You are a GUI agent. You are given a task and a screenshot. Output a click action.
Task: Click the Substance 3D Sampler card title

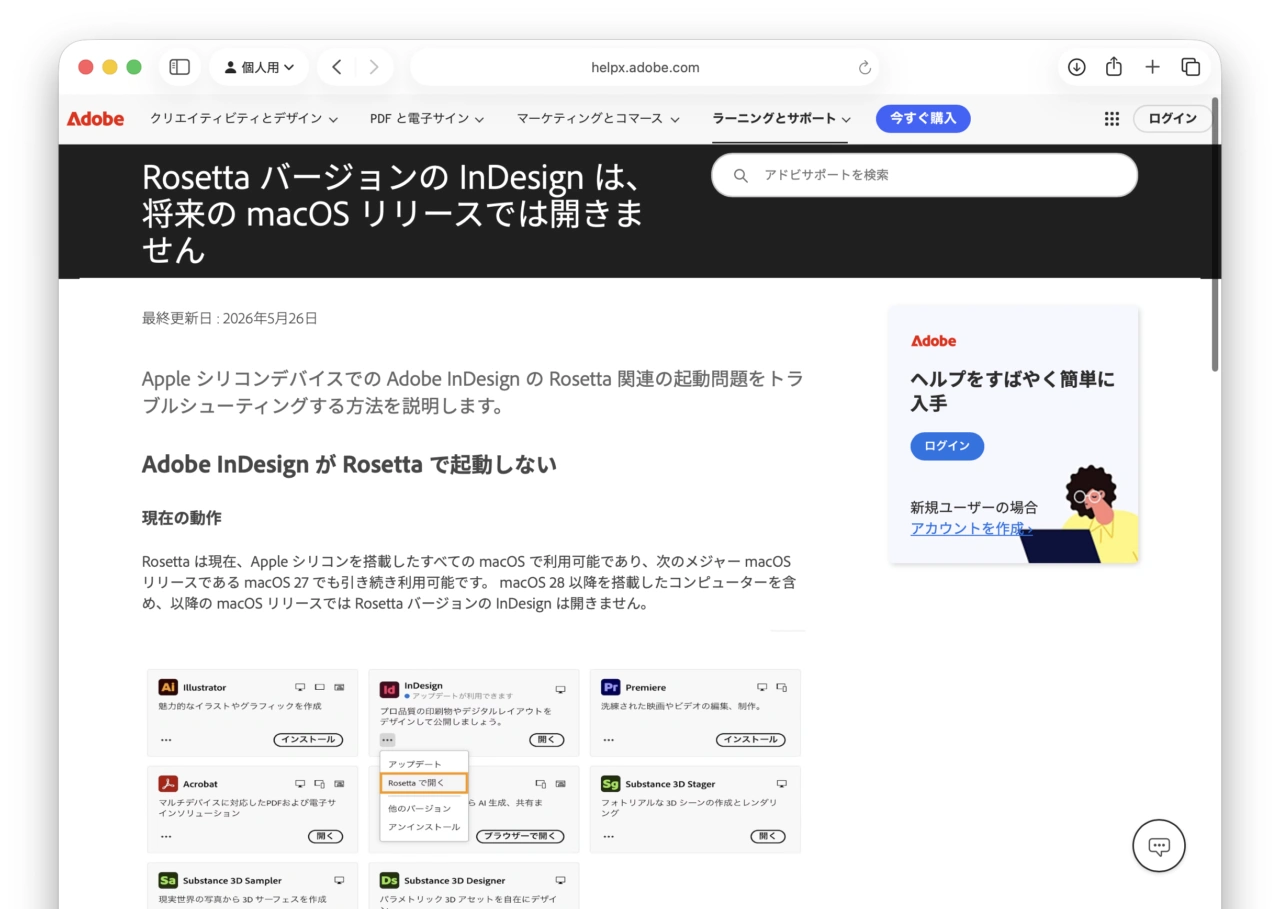coord(232,880)
